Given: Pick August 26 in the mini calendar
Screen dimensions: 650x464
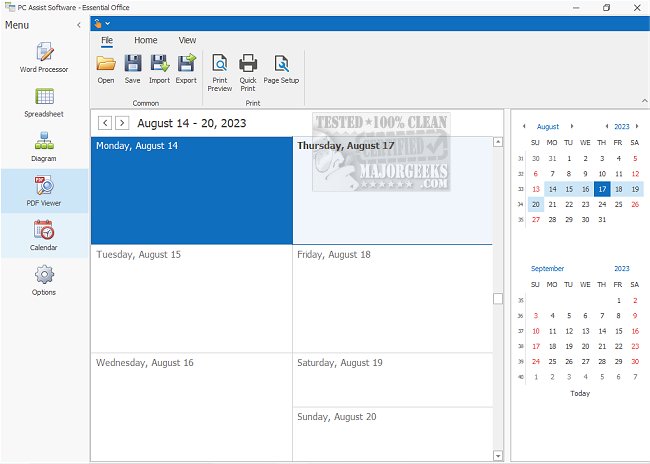Looking at the screenshot, I should pos(635,204).
